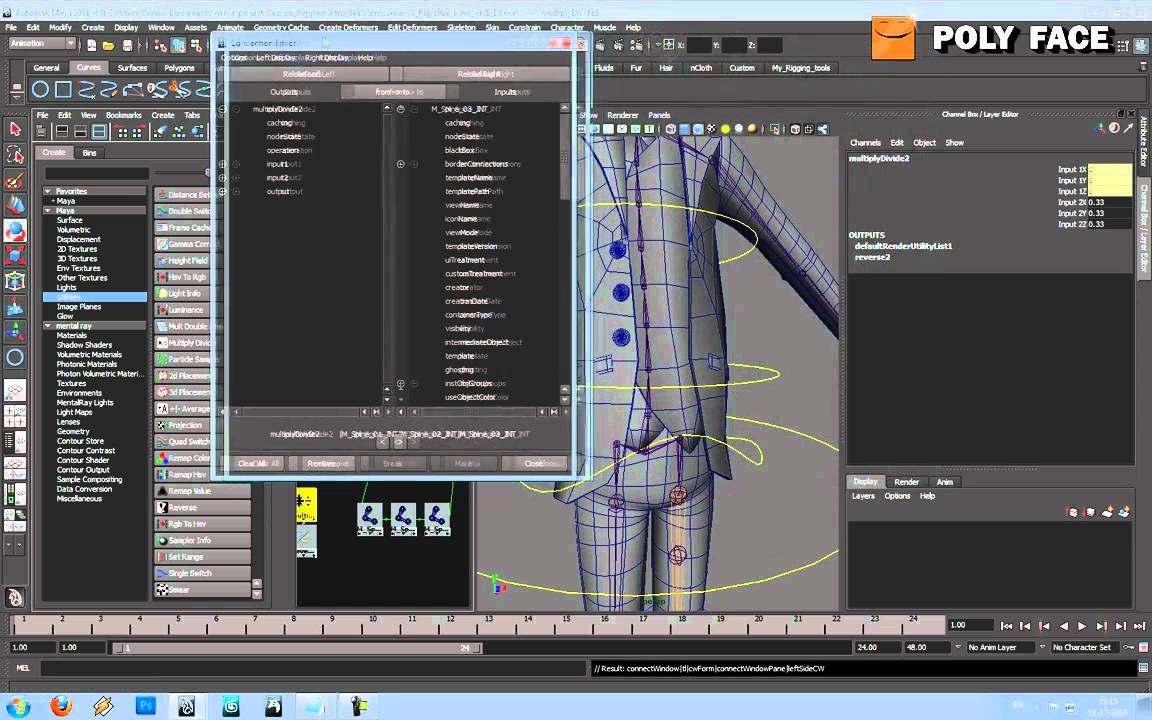Open the Animation menu set dropdown
Image resolution: width=1152 pixels, height=720 pixels.
pyautogui.click(x=42, y=44)
